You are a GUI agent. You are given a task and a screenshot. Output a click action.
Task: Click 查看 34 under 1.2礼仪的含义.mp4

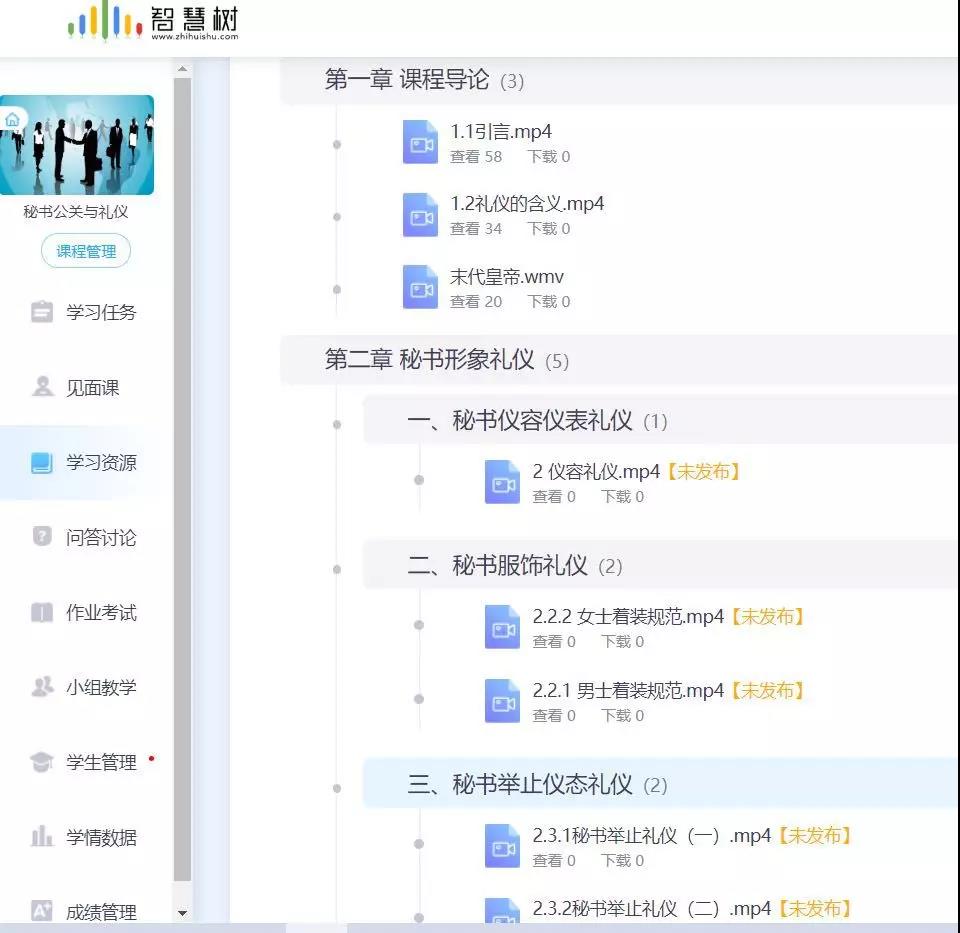pos(476,228)
